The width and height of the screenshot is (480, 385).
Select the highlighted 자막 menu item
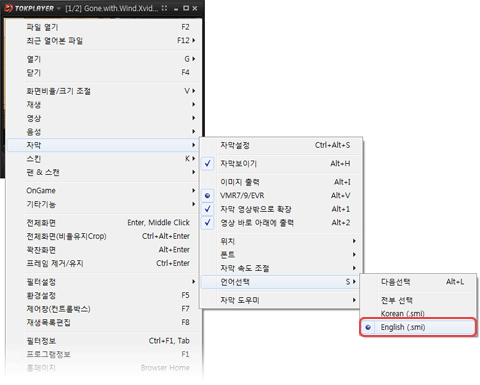click(104, 145)
